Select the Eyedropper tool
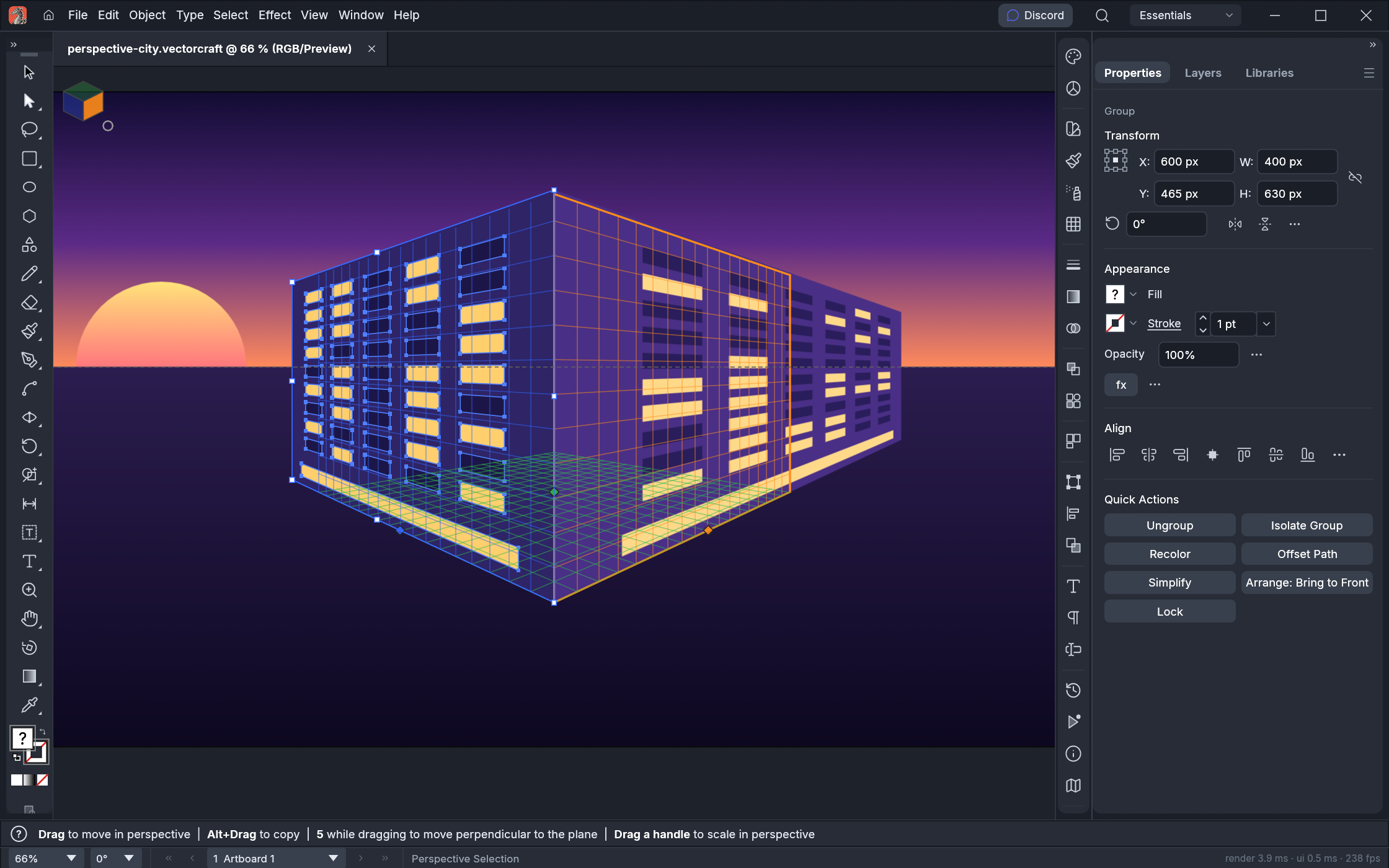 [29, 705]
